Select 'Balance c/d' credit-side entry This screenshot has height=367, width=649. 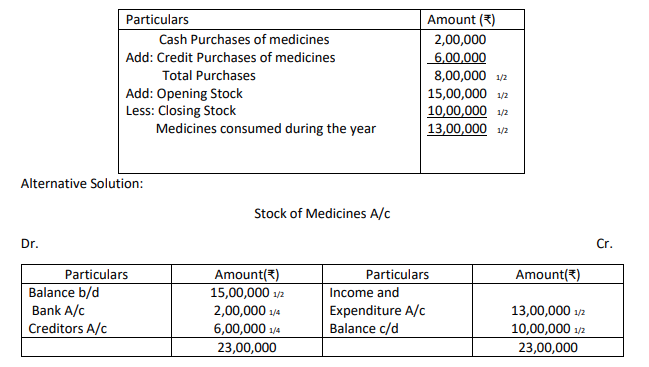tap(364, 329)
